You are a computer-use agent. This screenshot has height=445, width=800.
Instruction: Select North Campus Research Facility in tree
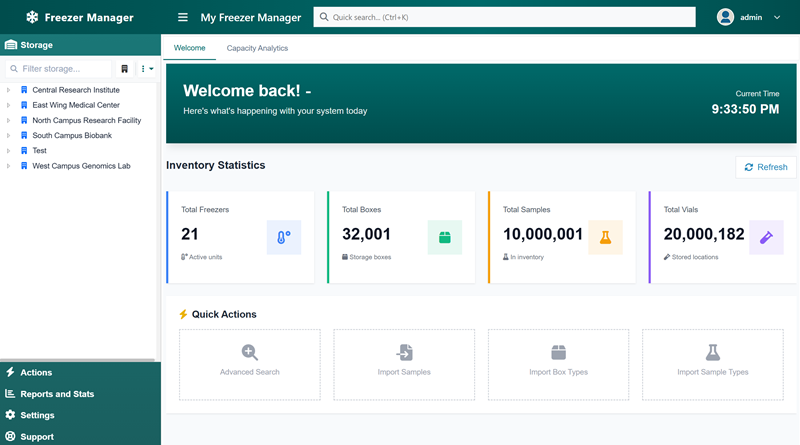87,120
